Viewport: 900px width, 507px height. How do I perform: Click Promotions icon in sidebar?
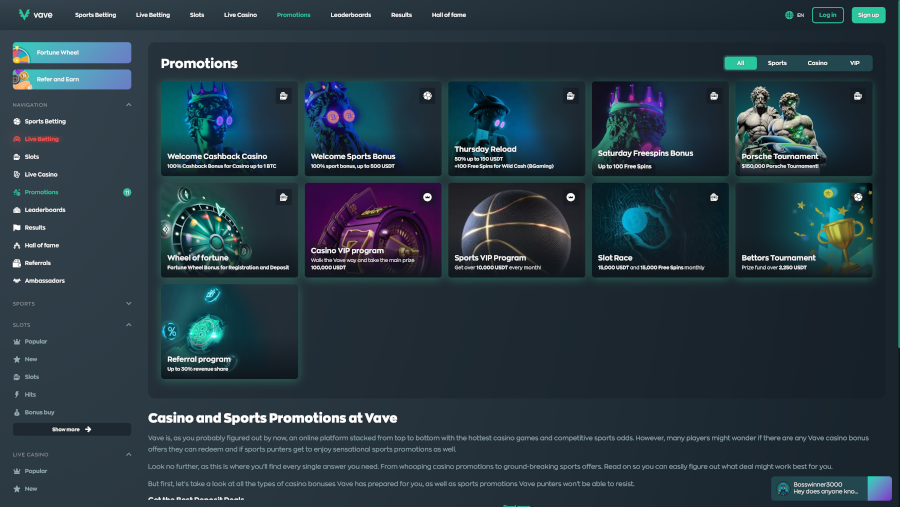tap(17, 192)
